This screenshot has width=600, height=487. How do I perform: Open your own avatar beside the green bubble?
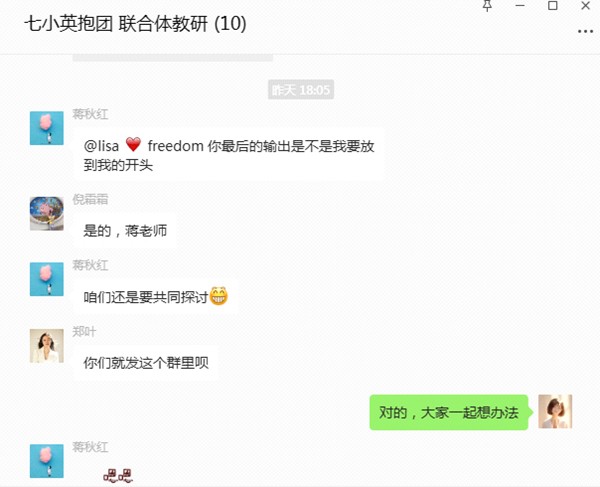[x=555, y=412]
